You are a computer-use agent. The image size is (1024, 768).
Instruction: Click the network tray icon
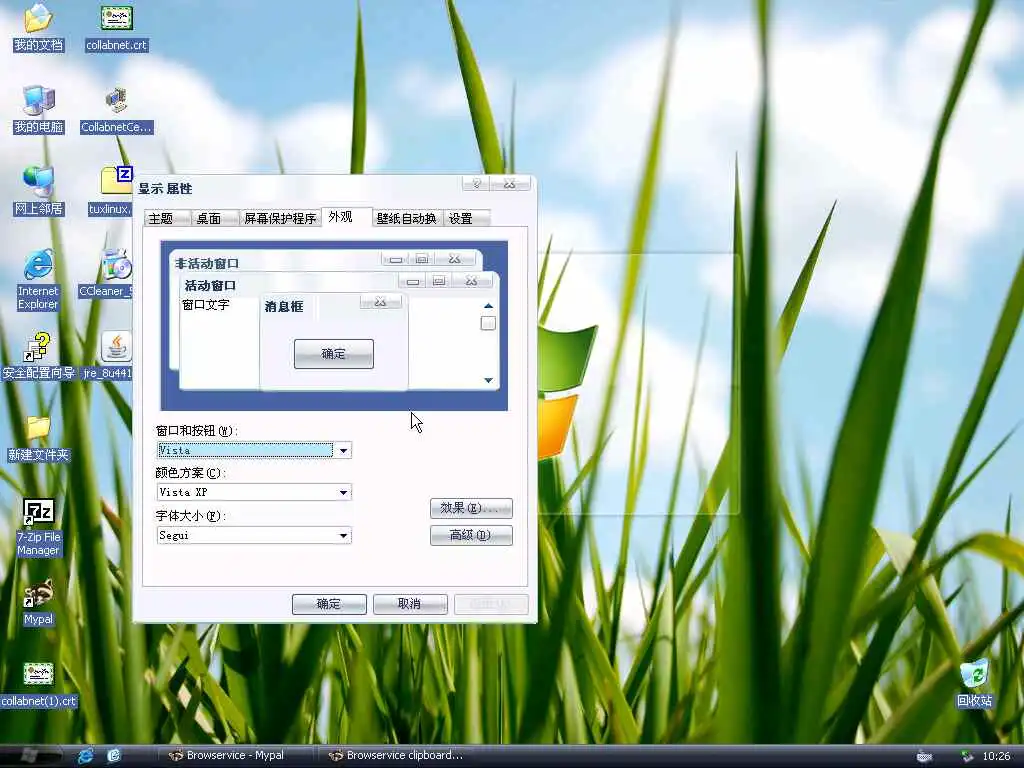pos(967,756)
